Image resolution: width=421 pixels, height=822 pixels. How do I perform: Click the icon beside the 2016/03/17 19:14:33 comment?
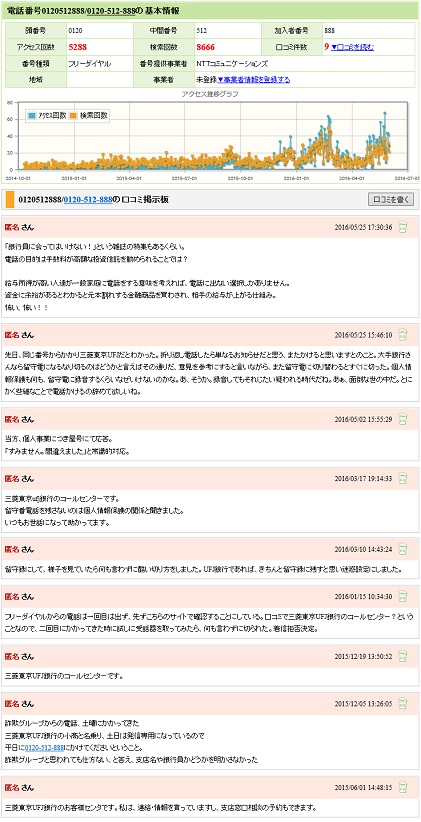pos(403,478)
